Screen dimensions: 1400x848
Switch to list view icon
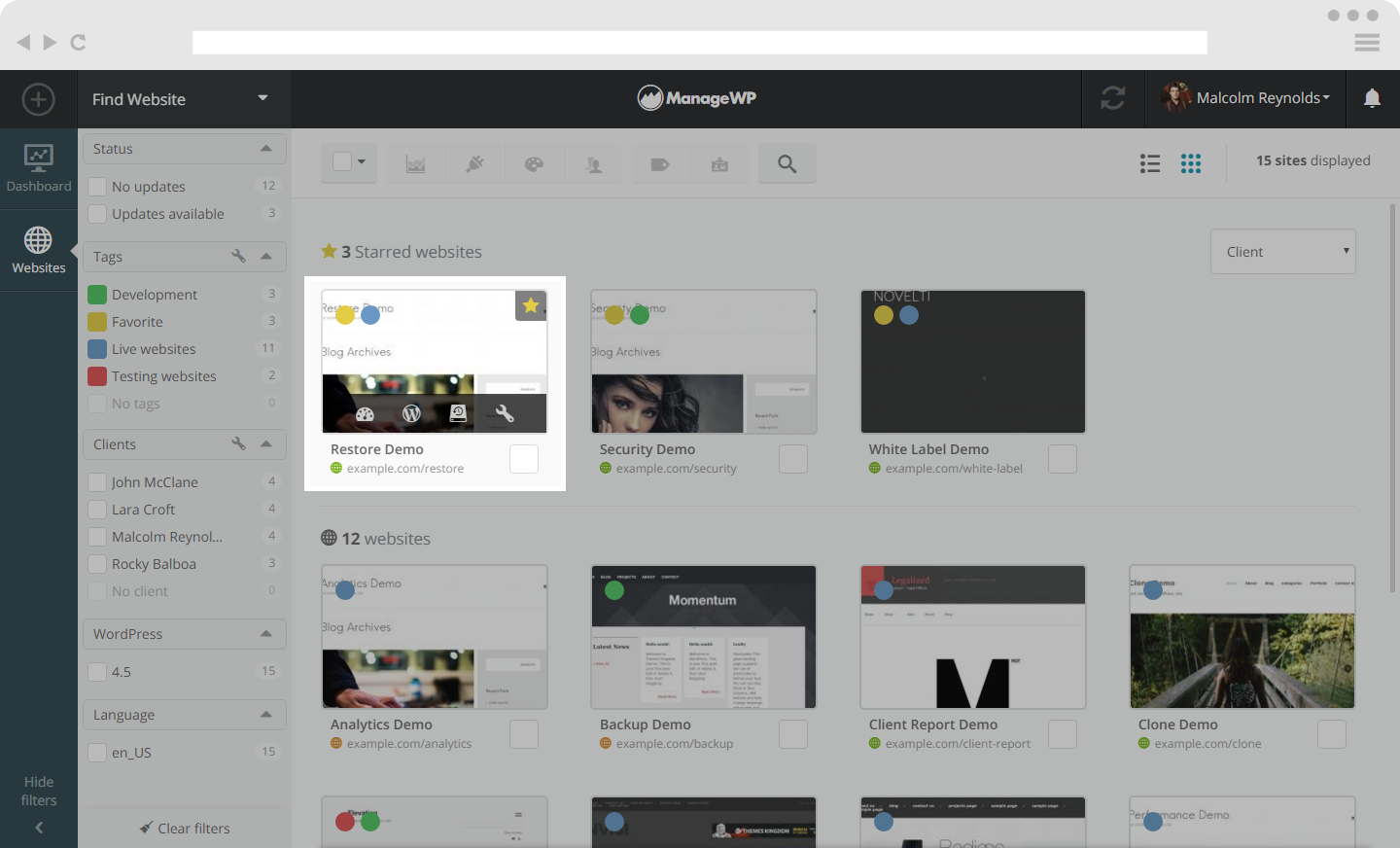pos(1150,163)
